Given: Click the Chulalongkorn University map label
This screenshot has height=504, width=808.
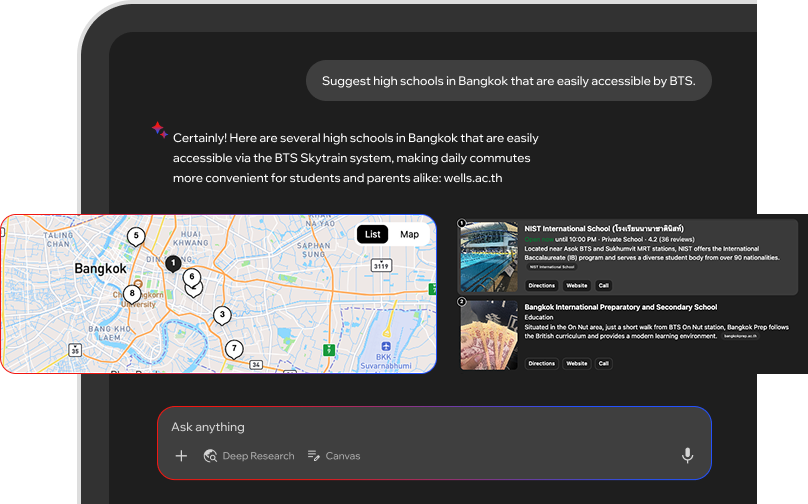Looking at the screenshot, I should click(138, 299).
